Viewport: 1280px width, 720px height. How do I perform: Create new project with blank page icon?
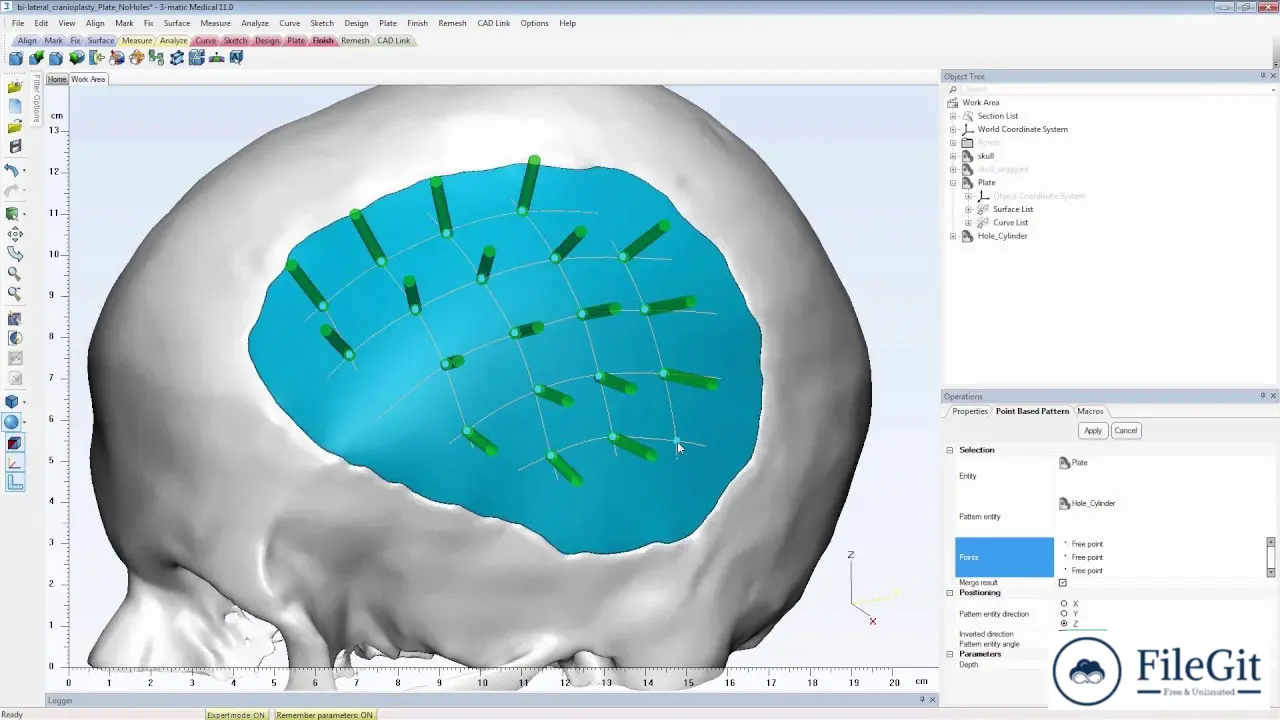point(14,107)
